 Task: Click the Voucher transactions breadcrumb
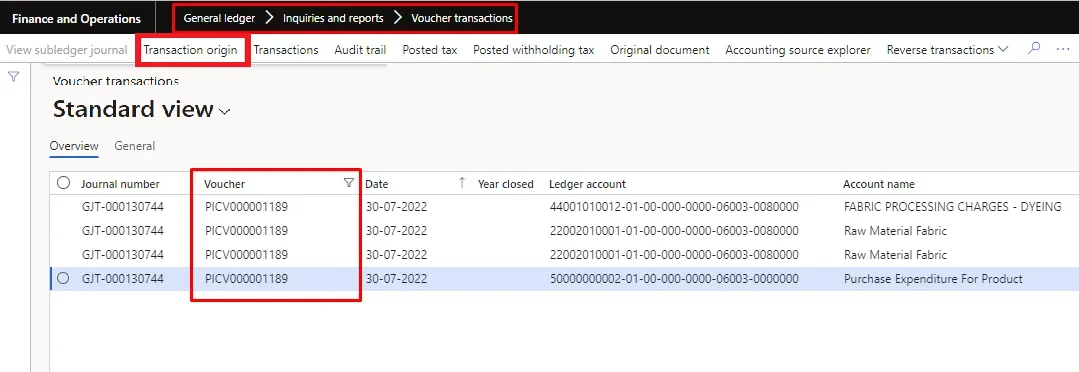[462, 19]
